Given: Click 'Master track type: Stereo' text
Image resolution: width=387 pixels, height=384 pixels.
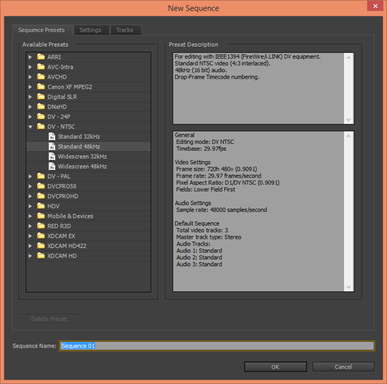Looking at the screenshot, I should 209,237.
